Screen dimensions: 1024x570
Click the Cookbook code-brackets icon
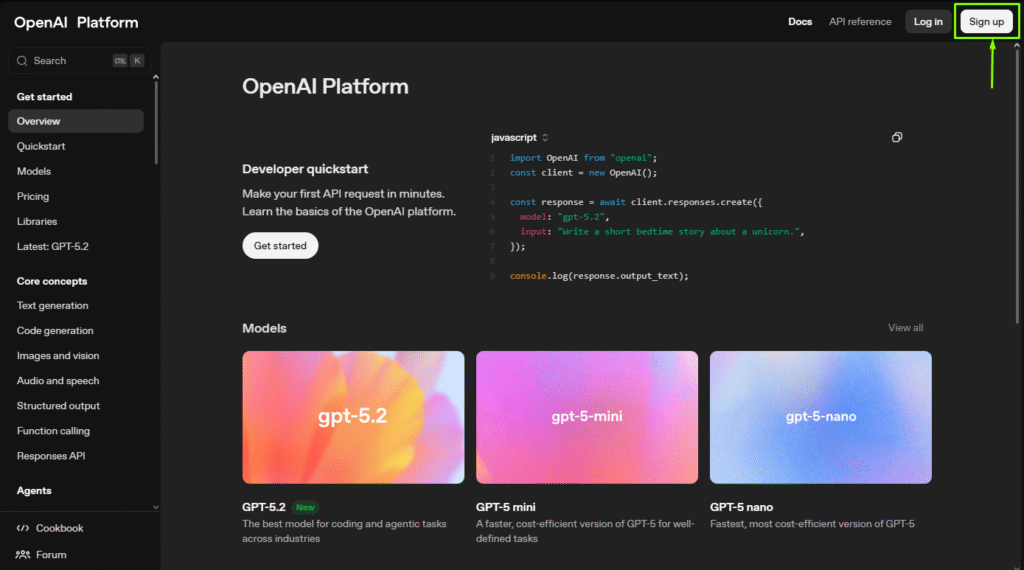[23, 528]
